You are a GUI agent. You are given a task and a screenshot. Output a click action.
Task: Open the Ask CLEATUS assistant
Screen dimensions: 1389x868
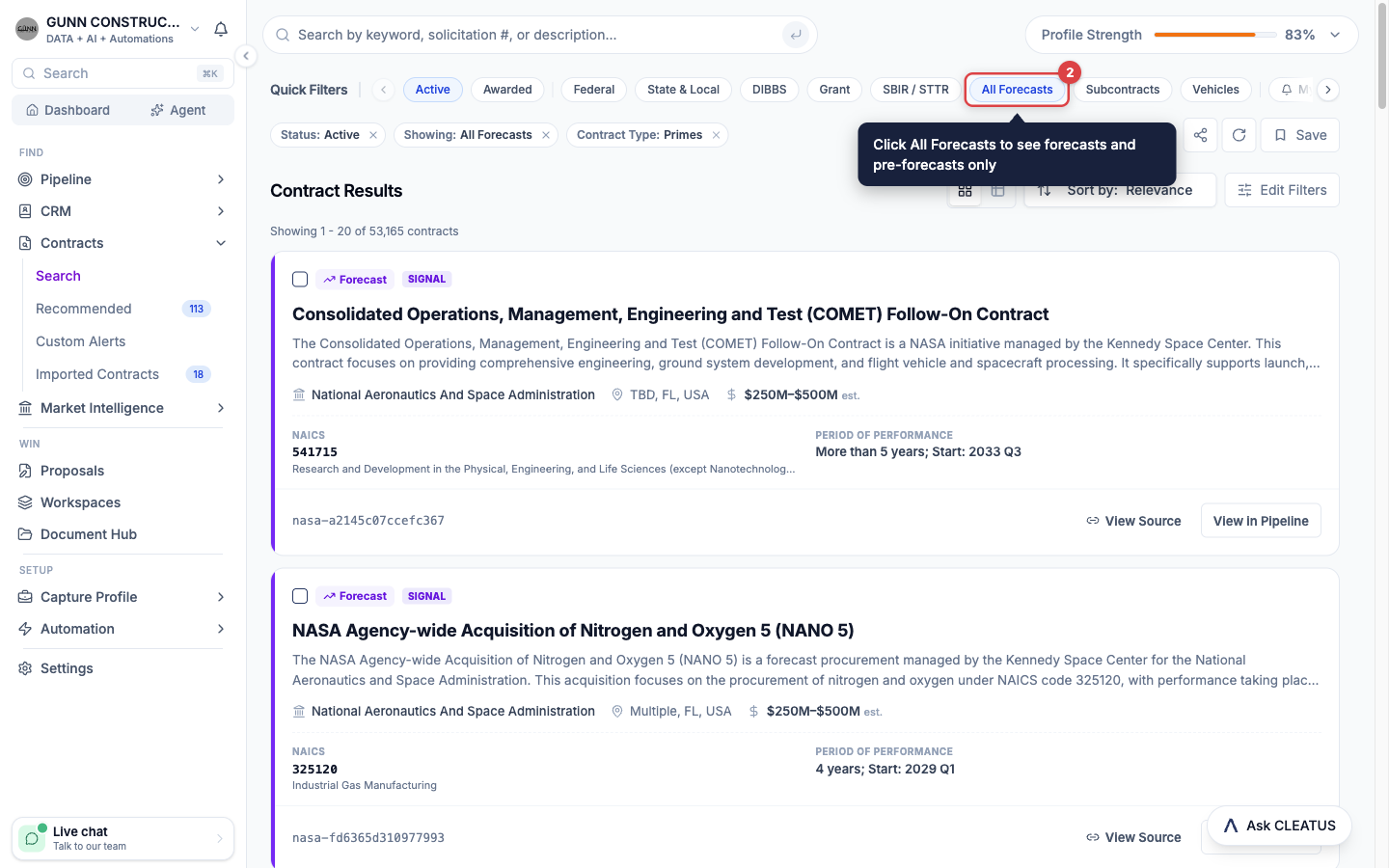click(1279, 826)
